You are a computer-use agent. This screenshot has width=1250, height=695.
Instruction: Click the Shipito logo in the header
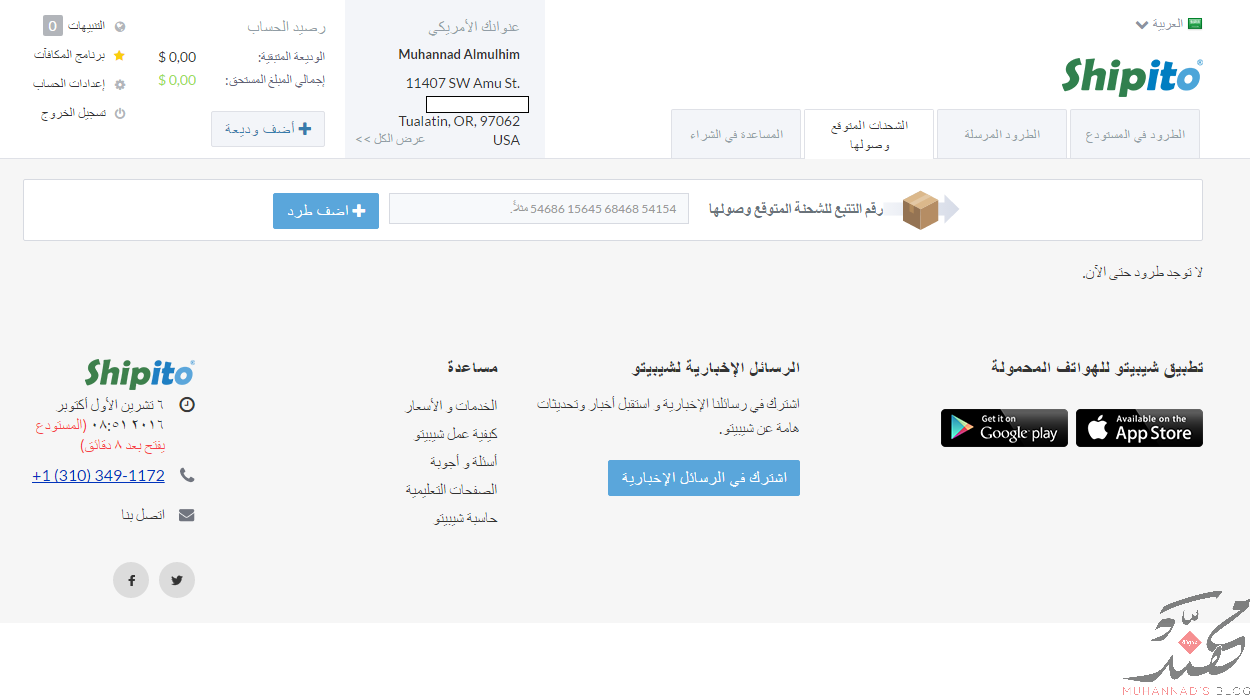(1132, 77)
